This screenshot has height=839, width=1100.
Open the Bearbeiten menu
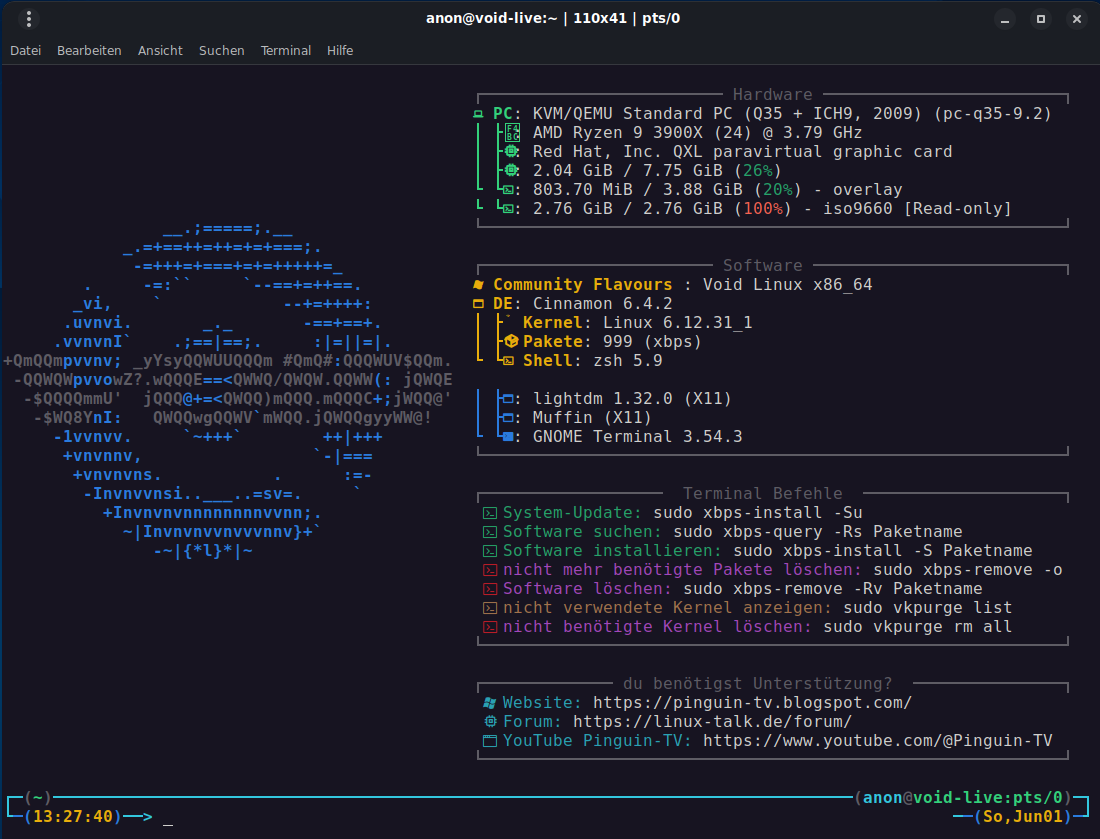tap(89, 50)
